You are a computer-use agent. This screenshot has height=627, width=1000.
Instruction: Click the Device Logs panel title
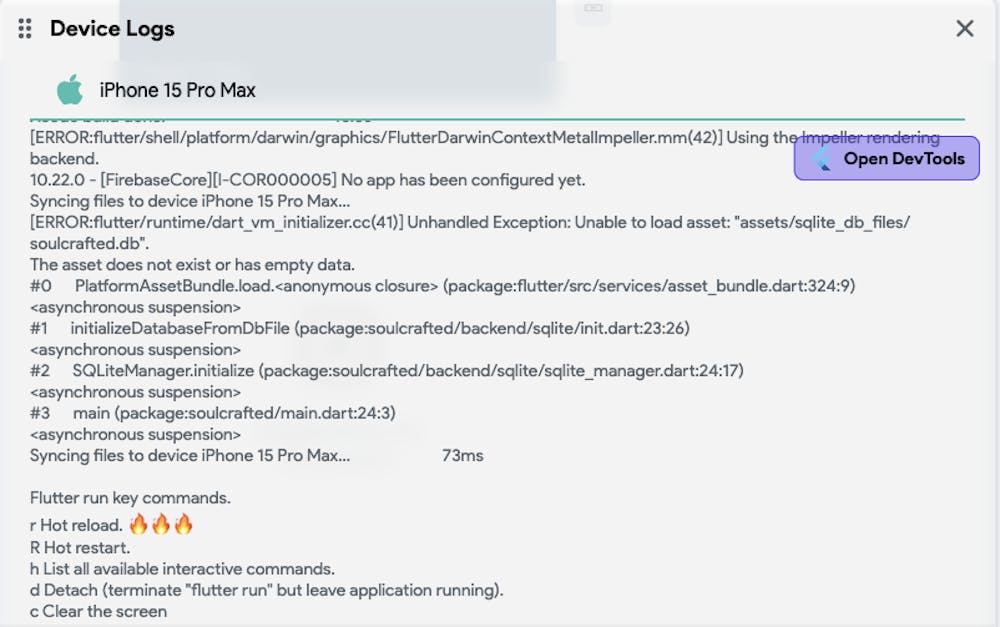click(x=112, y=29)
